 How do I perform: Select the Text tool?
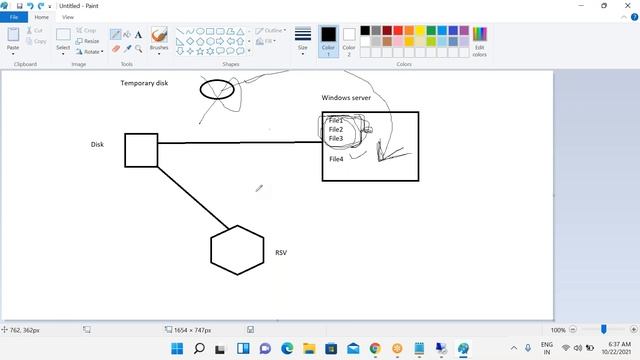coord(138,35)
